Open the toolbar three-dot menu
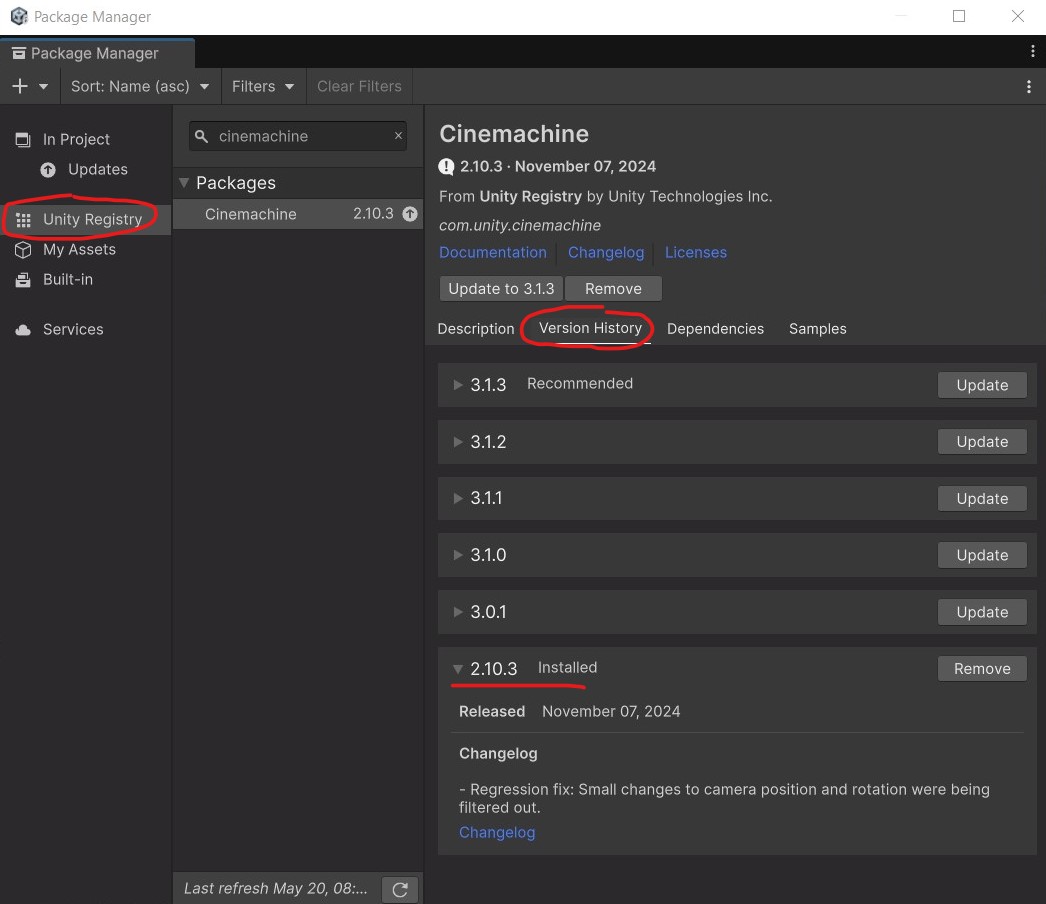Image resolution: width=1046 pixels, height=904 pixels. coord(1029,87)
